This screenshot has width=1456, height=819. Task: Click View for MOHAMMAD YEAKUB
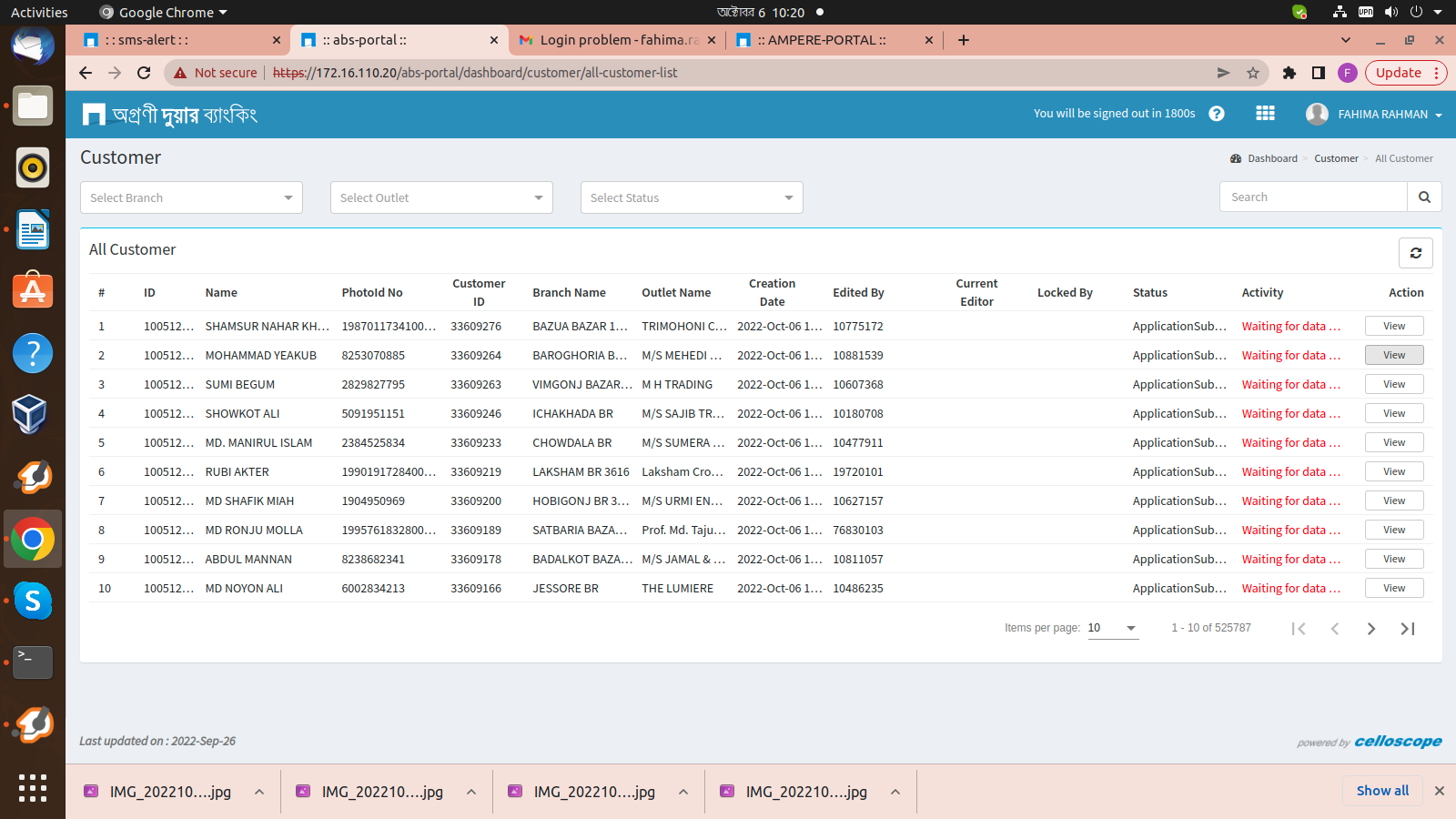(1394, 355)
